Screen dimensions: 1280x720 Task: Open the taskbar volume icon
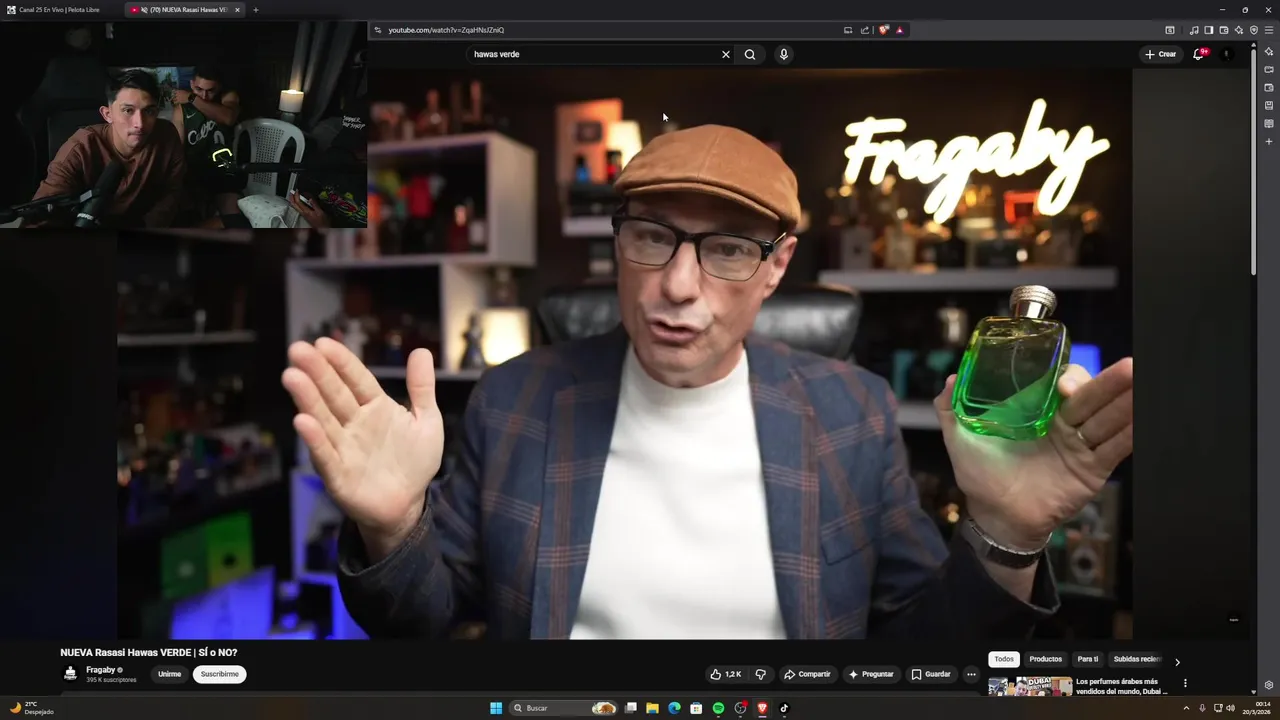click(1231, 708)
